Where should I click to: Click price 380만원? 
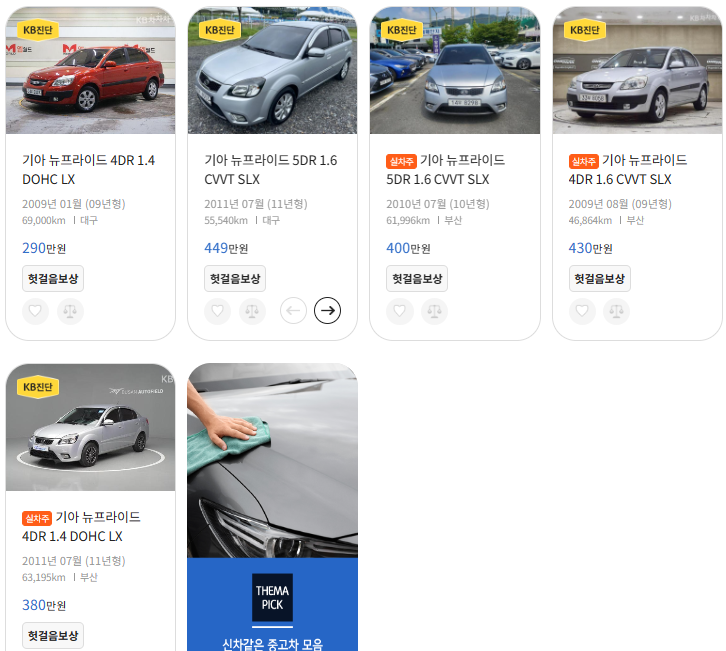click(x=44, y=605)
